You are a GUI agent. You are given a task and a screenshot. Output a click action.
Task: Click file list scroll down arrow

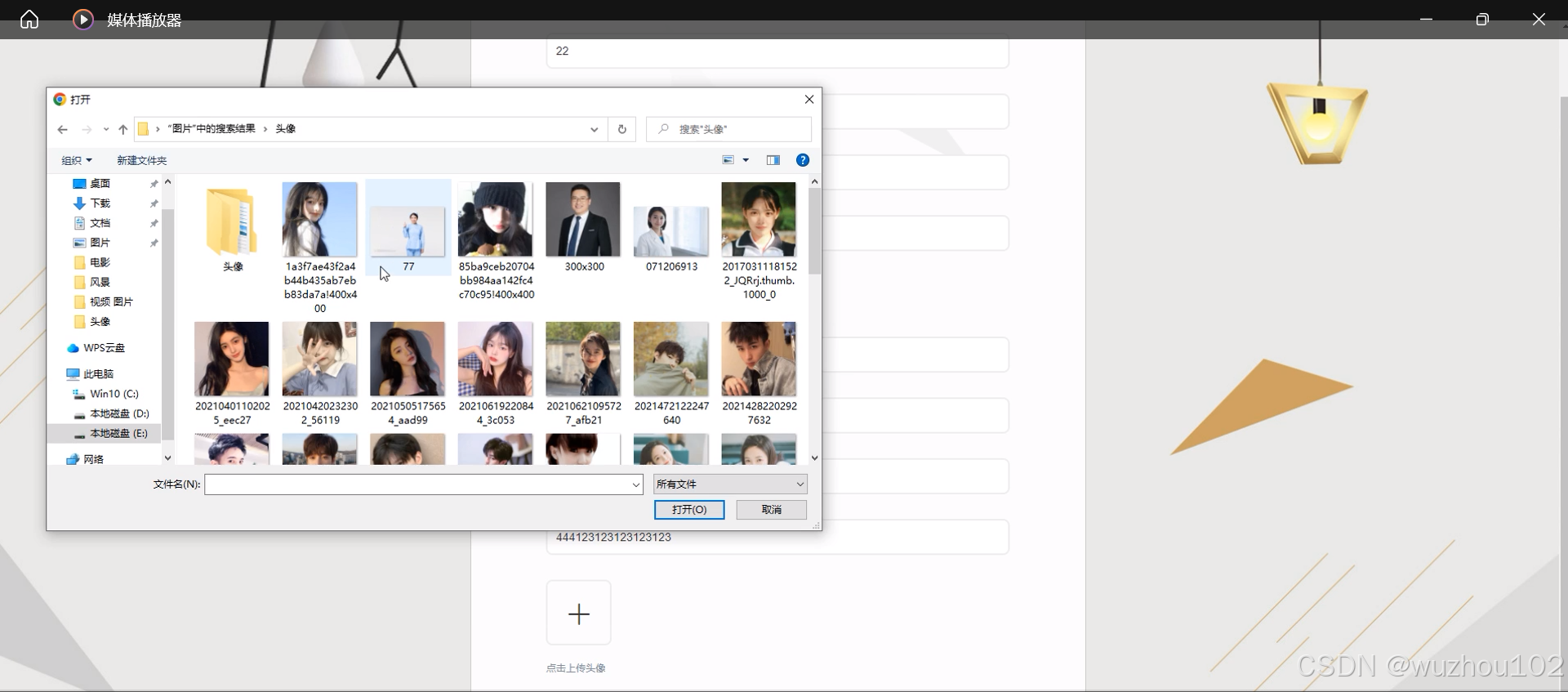coord(814,458)
